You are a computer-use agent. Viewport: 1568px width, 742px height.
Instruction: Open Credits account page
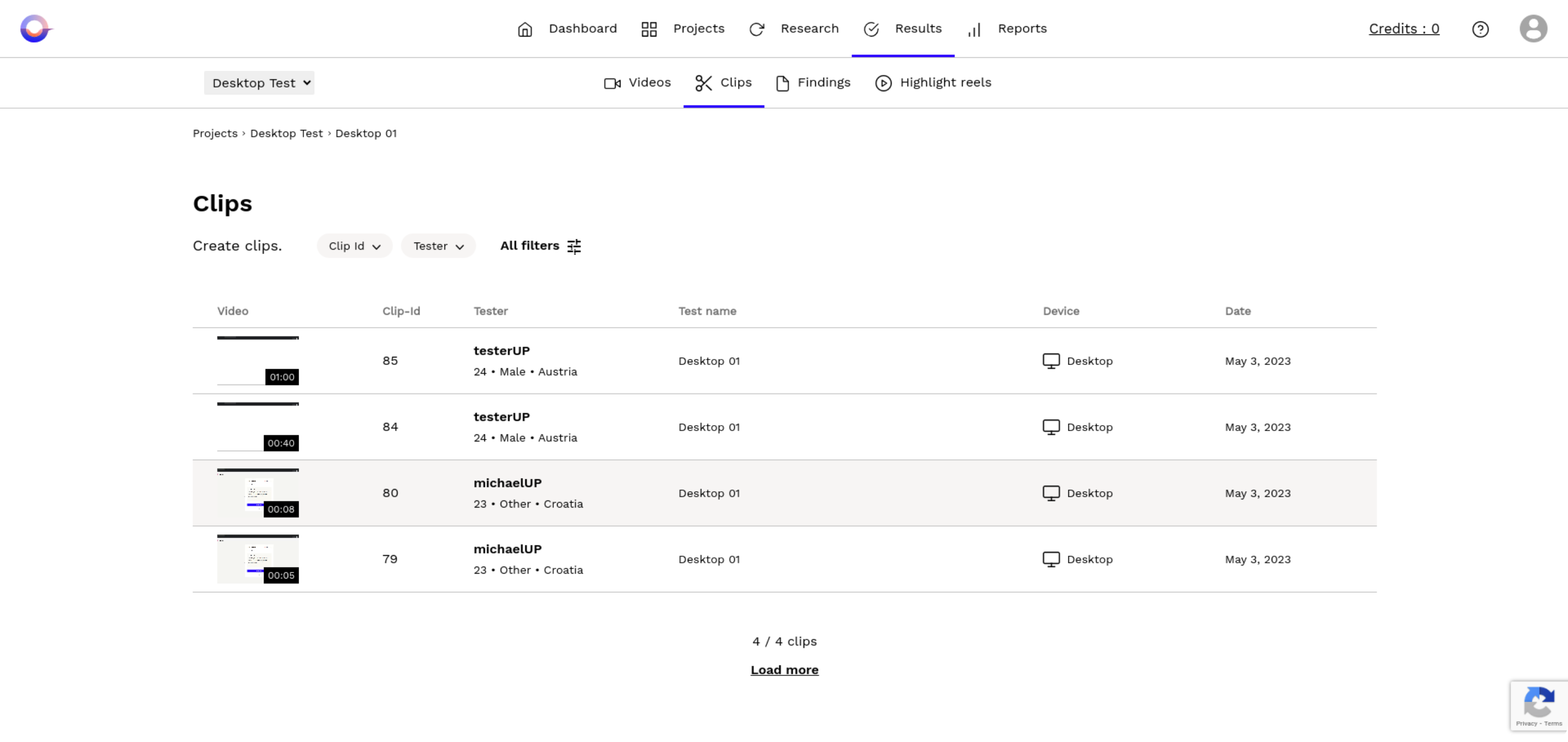pyautogui.click(x=1403, y=28)
